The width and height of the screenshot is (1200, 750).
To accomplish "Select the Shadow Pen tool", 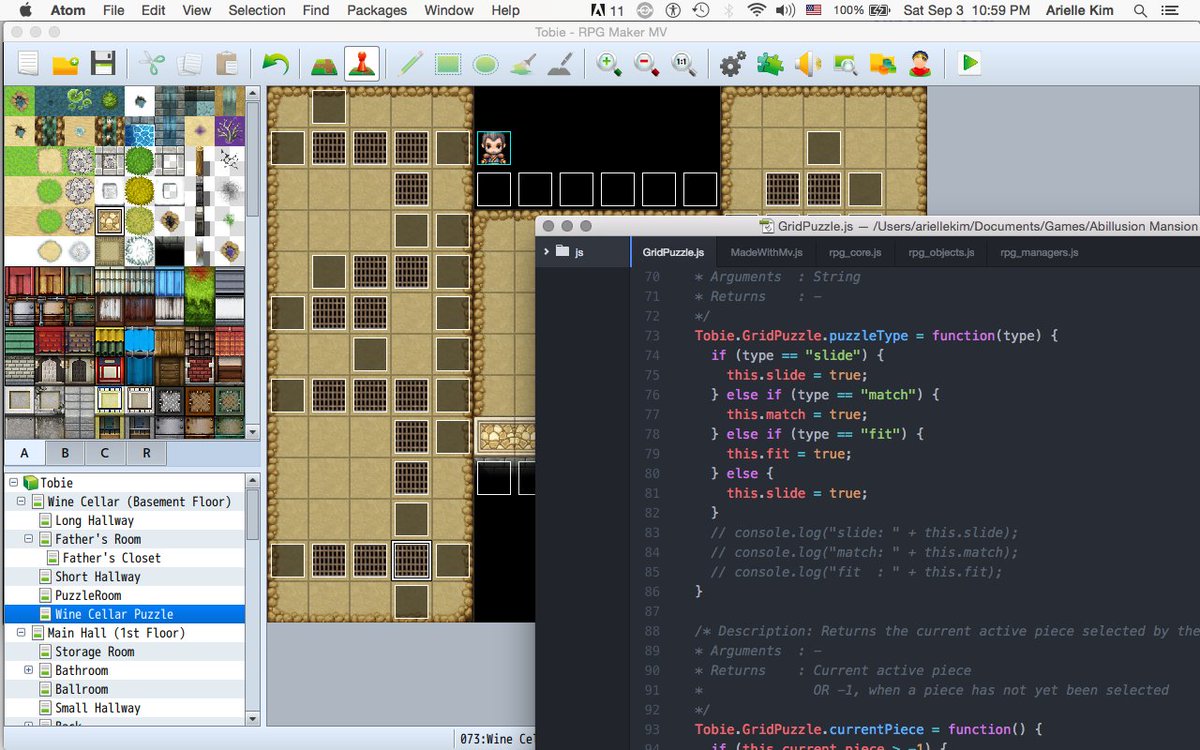I will pyautogui.click(x=560, y=64).
